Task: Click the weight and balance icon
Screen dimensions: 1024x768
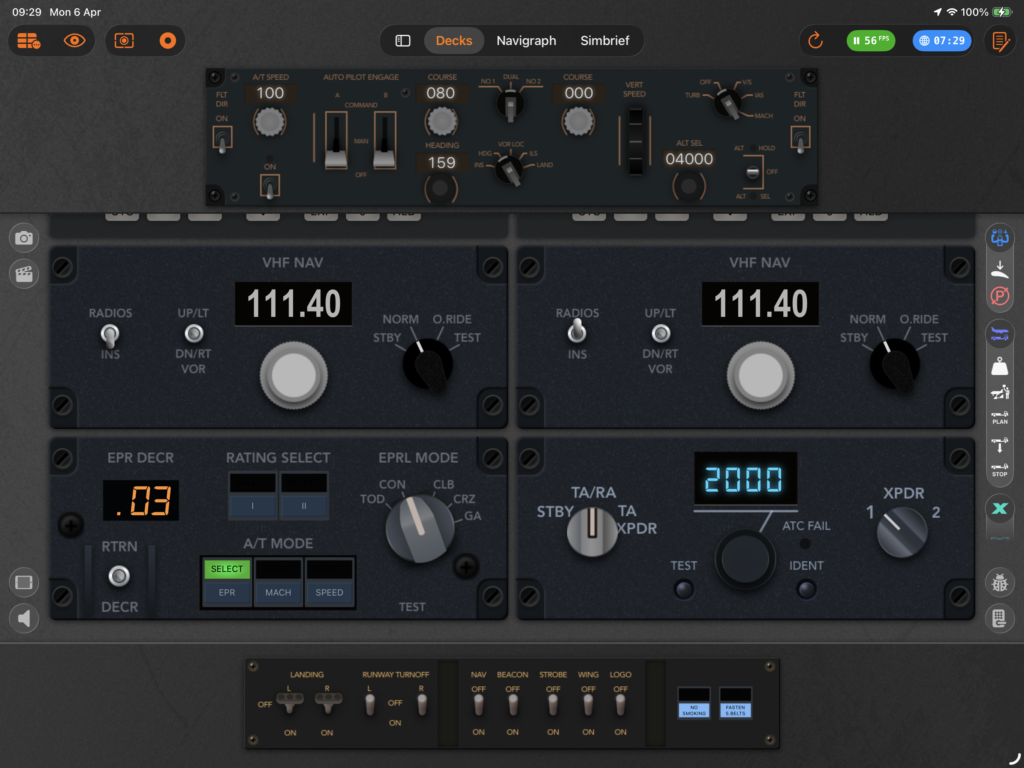Action: 999,367
